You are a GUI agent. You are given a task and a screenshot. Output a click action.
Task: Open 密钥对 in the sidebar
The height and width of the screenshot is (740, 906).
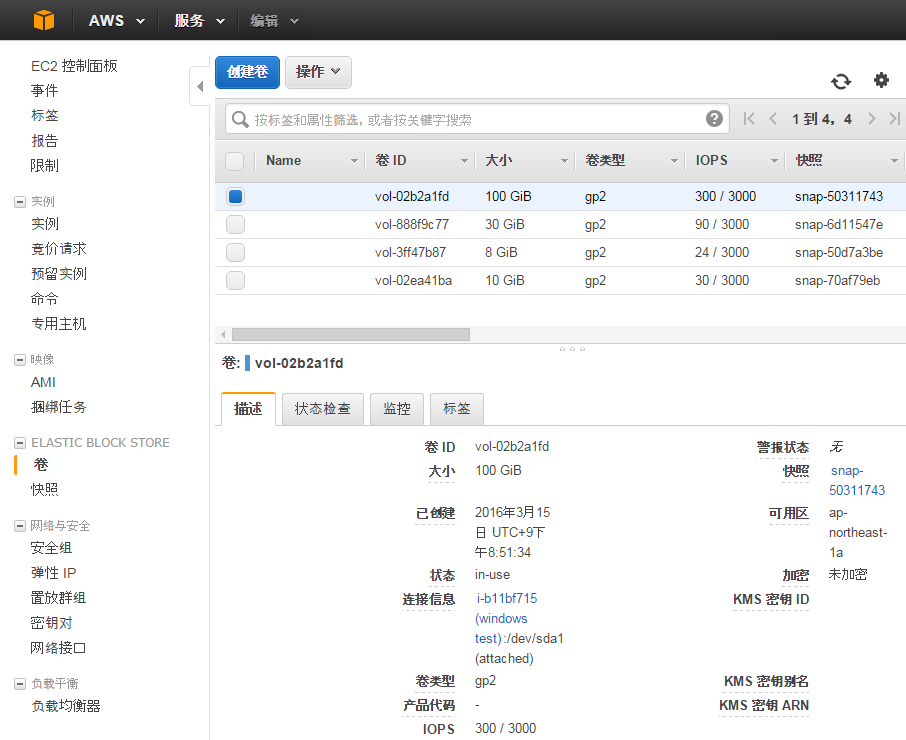click(51, 623)
